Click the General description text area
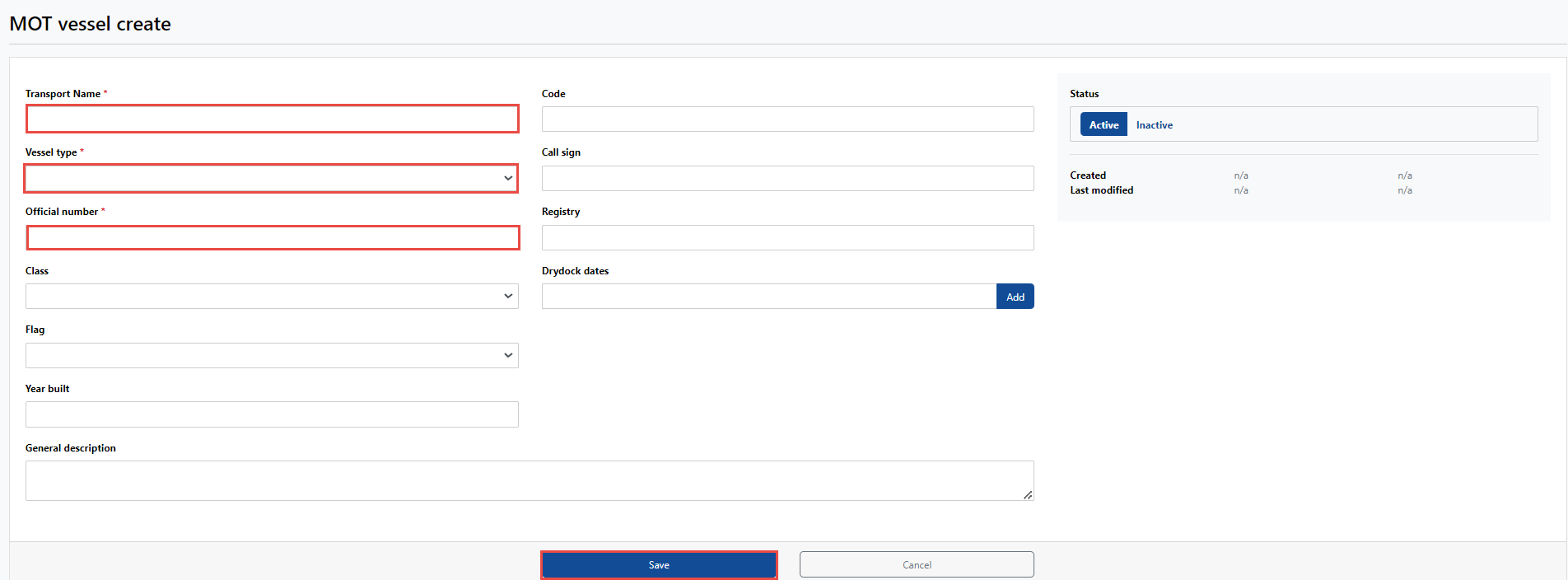Image resolution: width=1568 pixels, height=580 pixels. 530,480
